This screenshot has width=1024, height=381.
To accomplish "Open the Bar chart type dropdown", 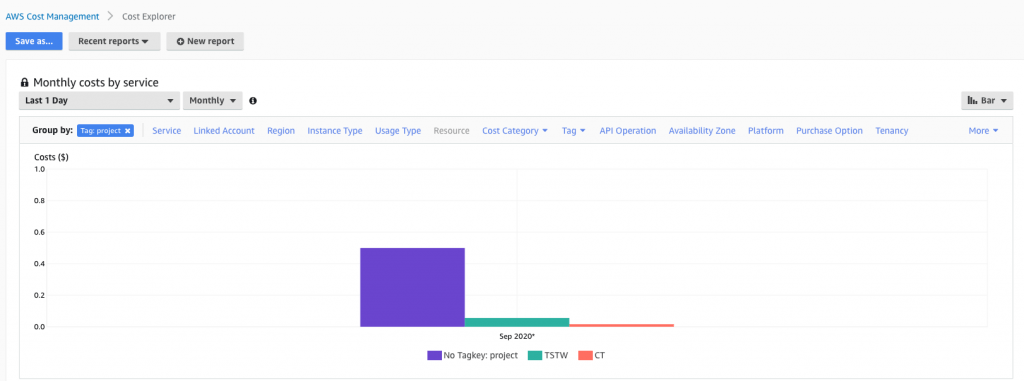I will [x=987, y=101].
